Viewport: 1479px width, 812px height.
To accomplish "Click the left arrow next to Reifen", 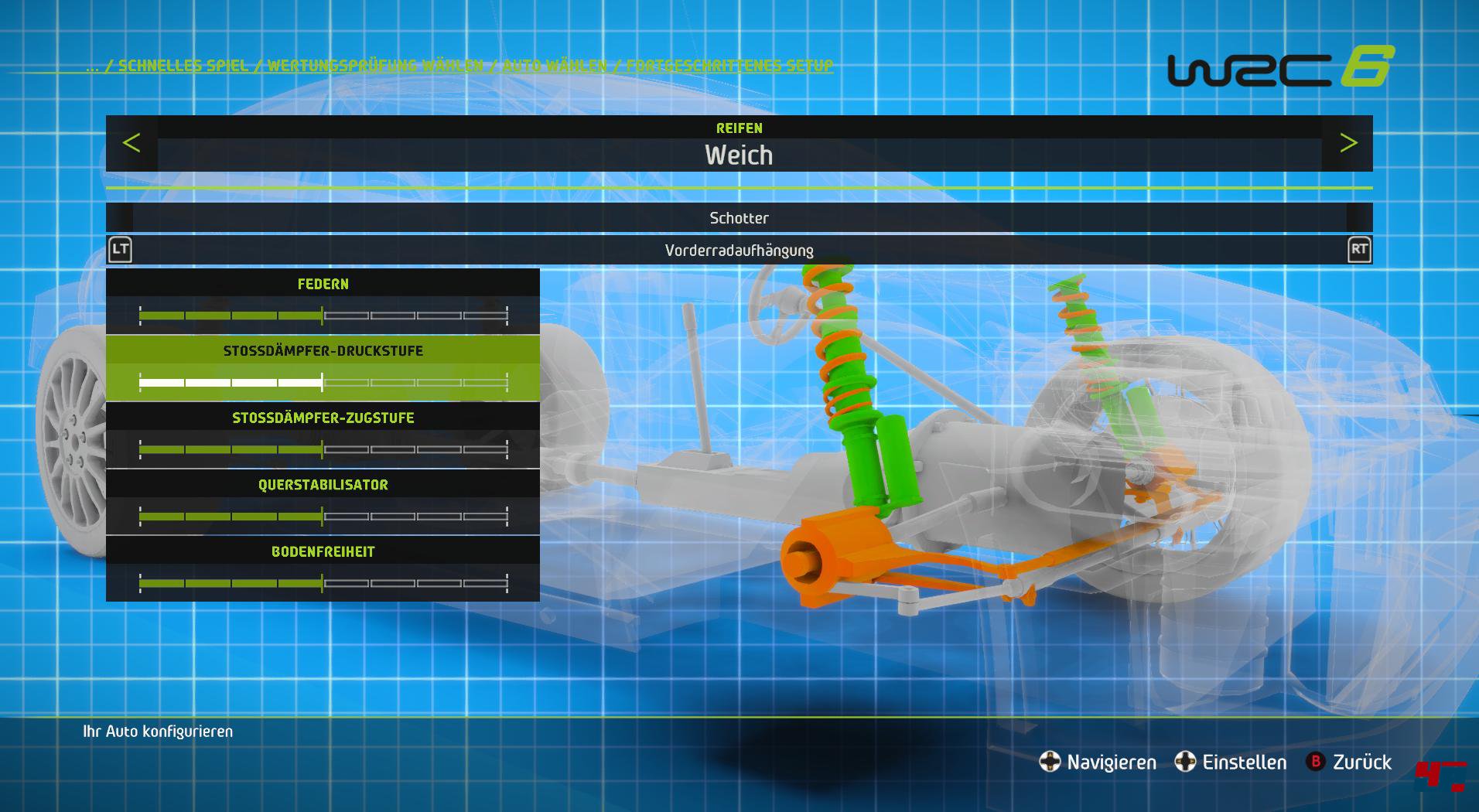I will (x=132, y=143).
